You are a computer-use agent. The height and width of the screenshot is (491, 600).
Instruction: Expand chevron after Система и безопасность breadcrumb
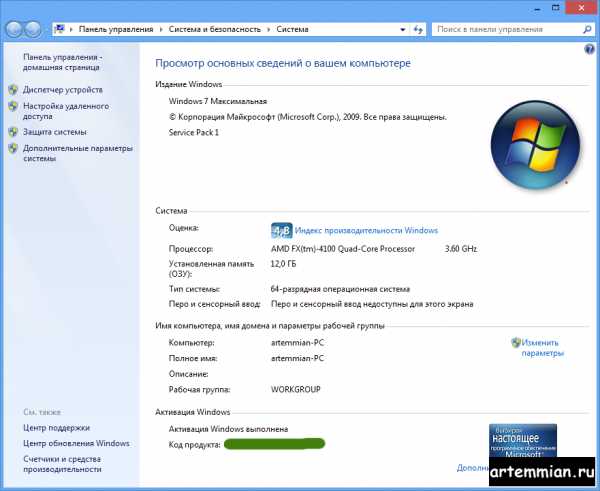[269, 29]
